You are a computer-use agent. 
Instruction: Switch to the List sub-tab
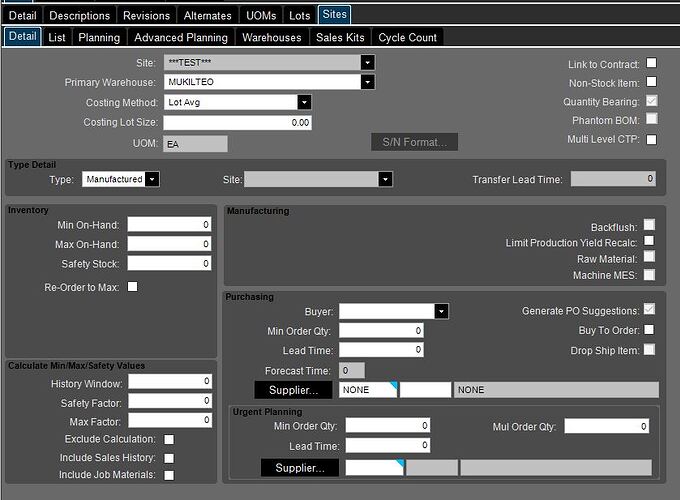57,37
